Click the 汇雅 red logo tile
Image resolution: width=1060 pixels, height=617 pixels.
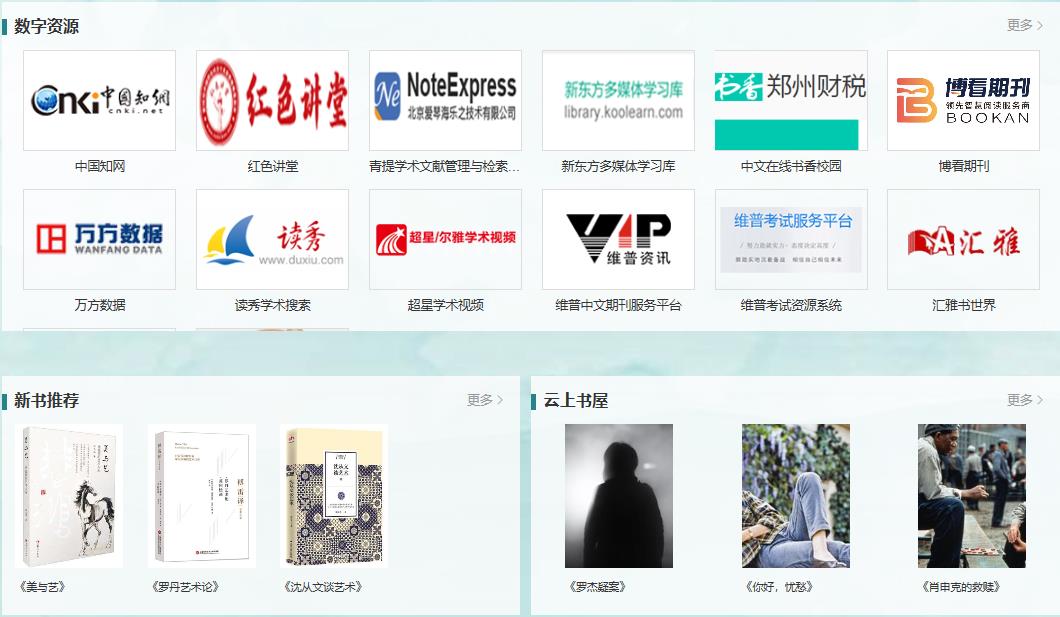[x=963, y=239]
